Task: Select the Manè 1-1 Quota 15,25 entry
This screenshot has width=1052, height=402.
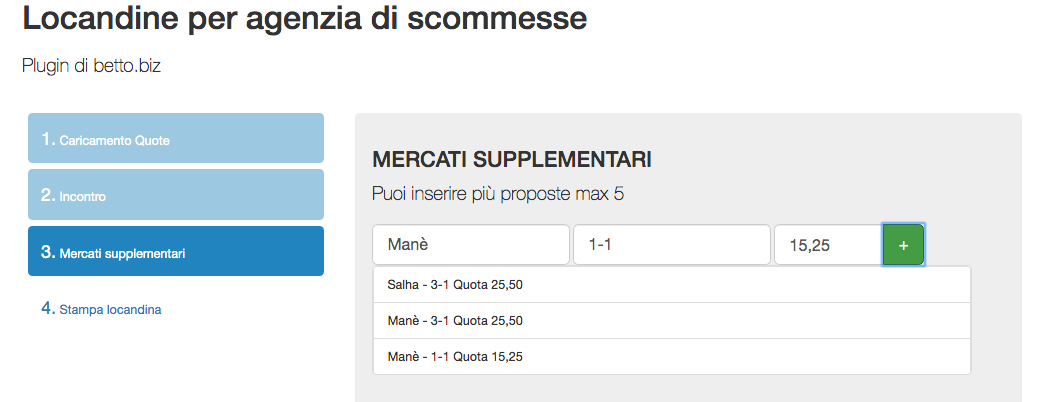Action: pyautogui.click(x=671, y=357)
